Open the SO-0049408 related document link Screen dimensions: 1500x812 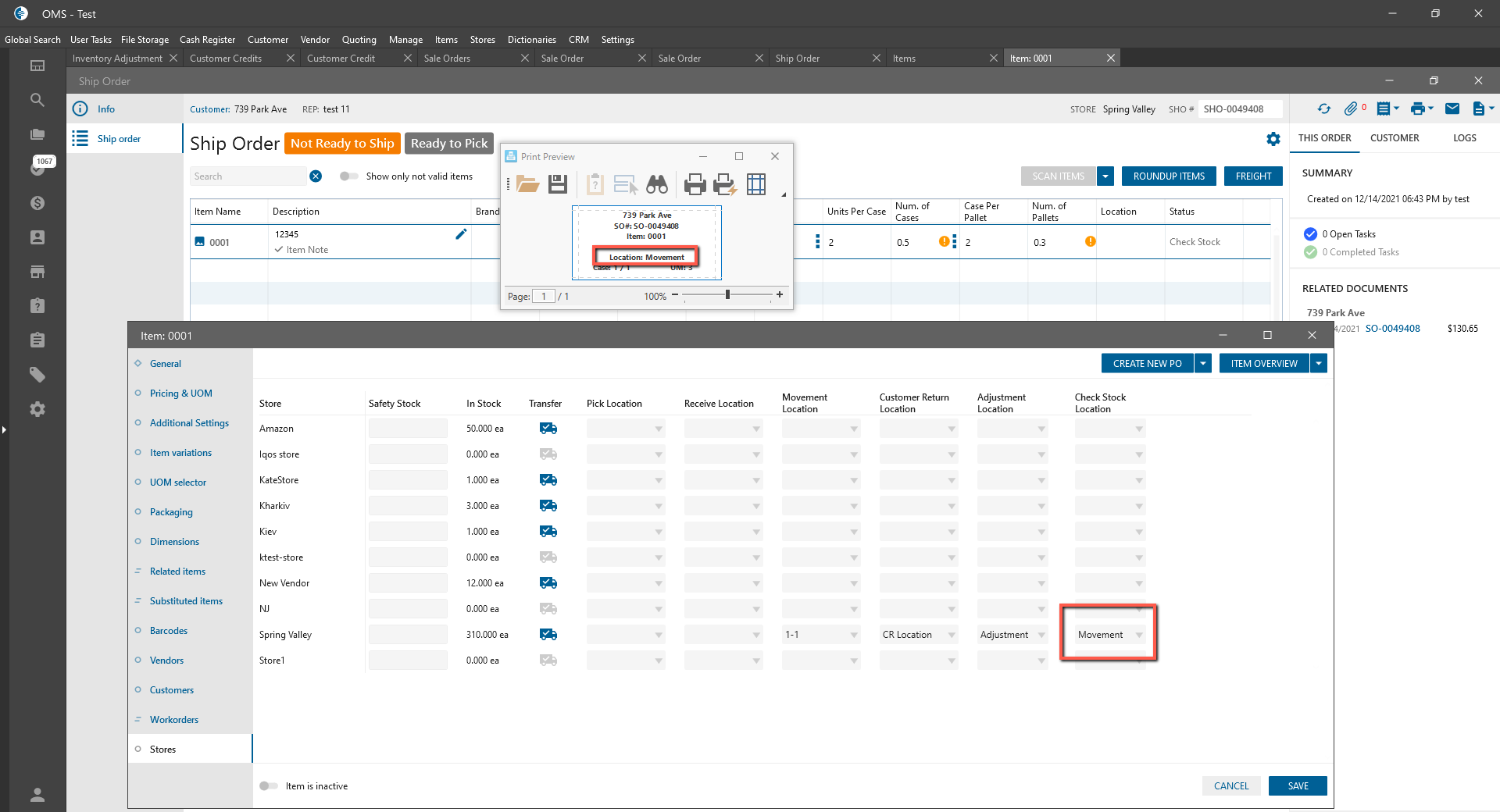click(x=1392, y=329)
